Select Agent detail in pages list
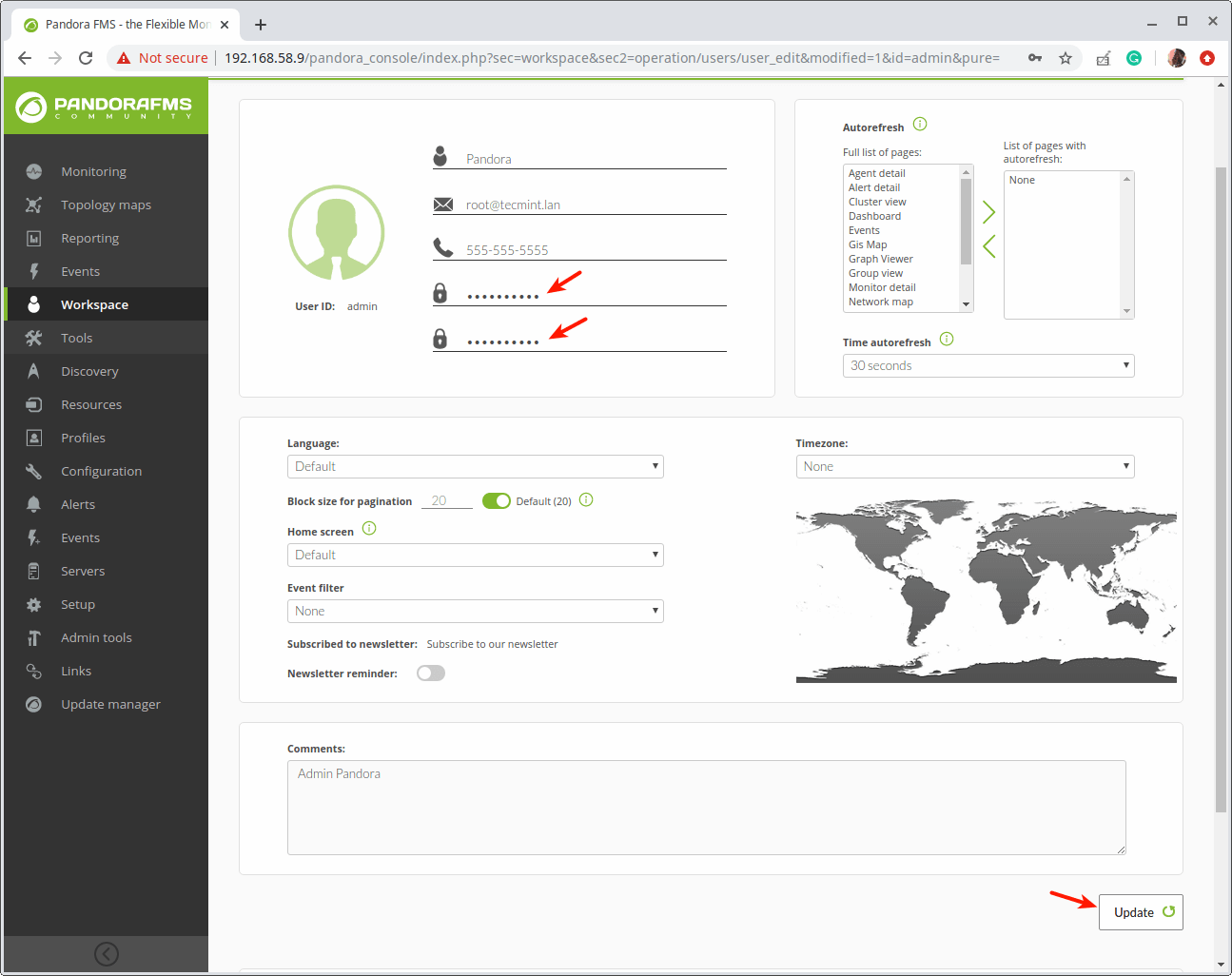Viewport: 1232px width, 976px height. click(876, 173)
